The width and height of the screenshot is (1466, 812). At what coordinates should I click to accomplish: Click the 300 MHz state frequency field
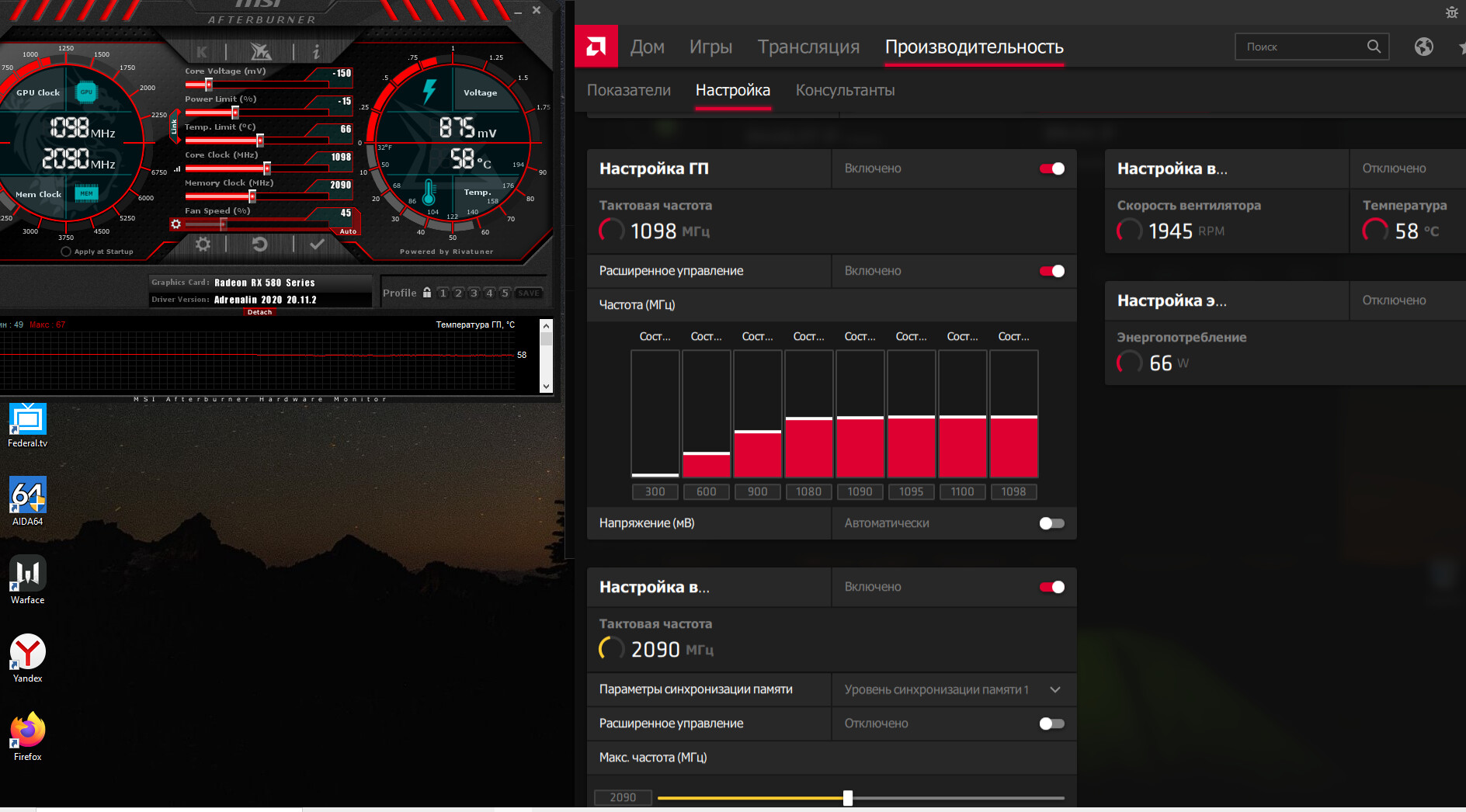coord(655,491)
